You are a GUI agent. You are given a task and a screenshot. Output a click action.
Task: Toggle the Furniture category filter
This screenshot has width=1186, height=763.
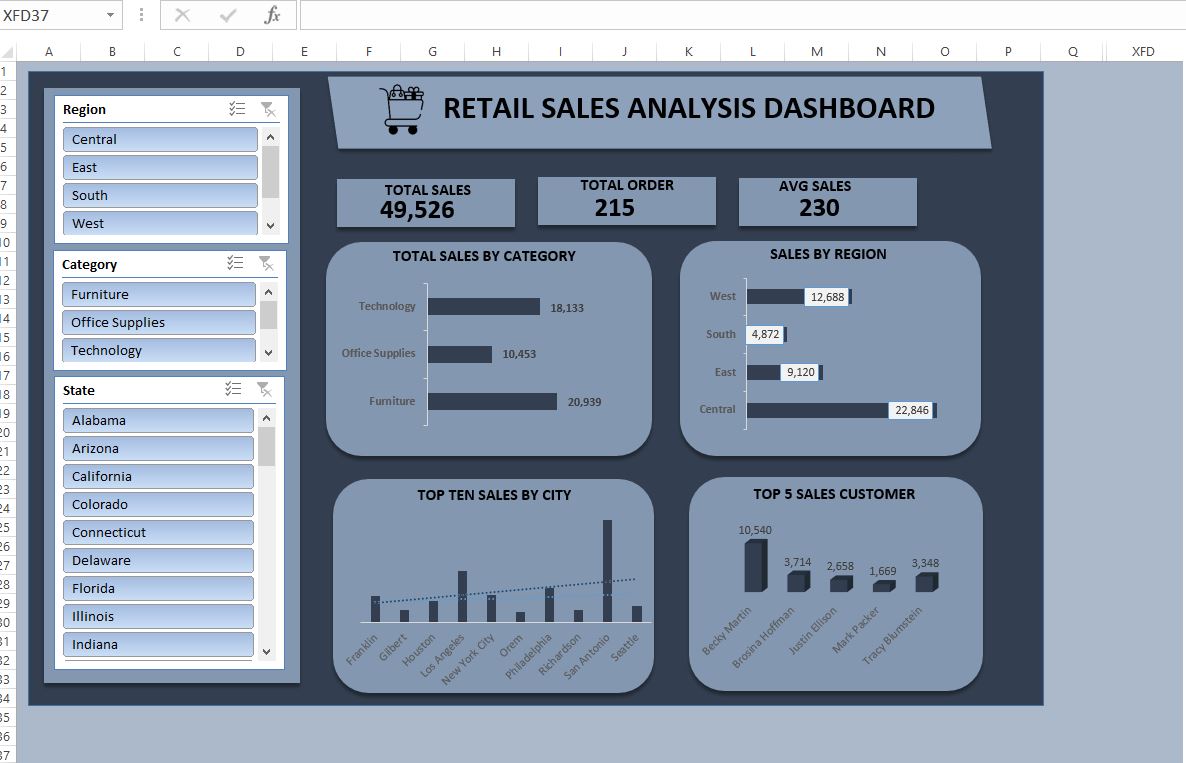158,294
